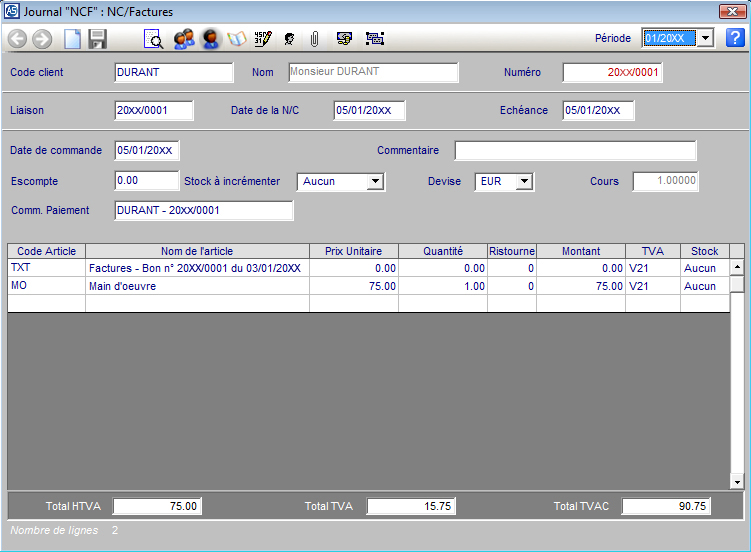Open the blue help question mark
Screen dimensions: 751x552
point(735,38)
